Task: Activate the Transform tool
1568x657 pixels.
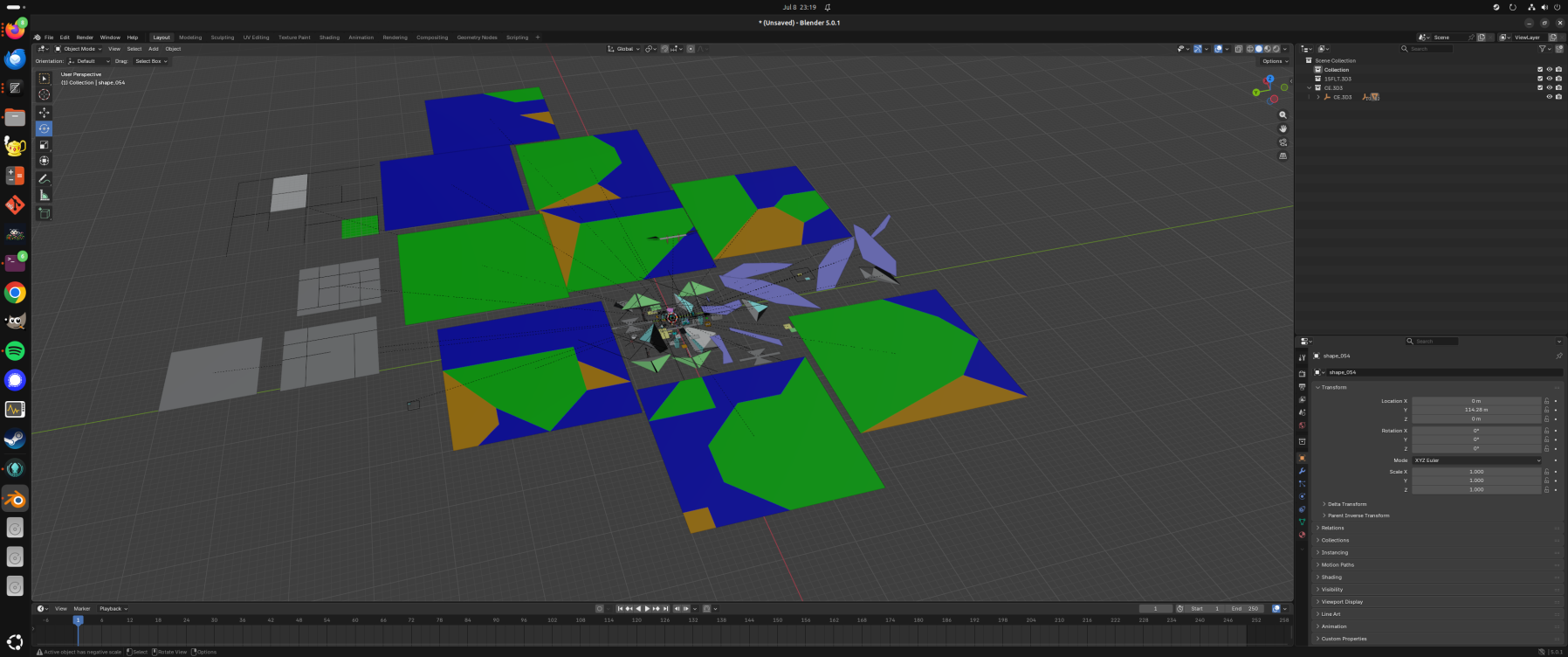Action: pos(44,161)
